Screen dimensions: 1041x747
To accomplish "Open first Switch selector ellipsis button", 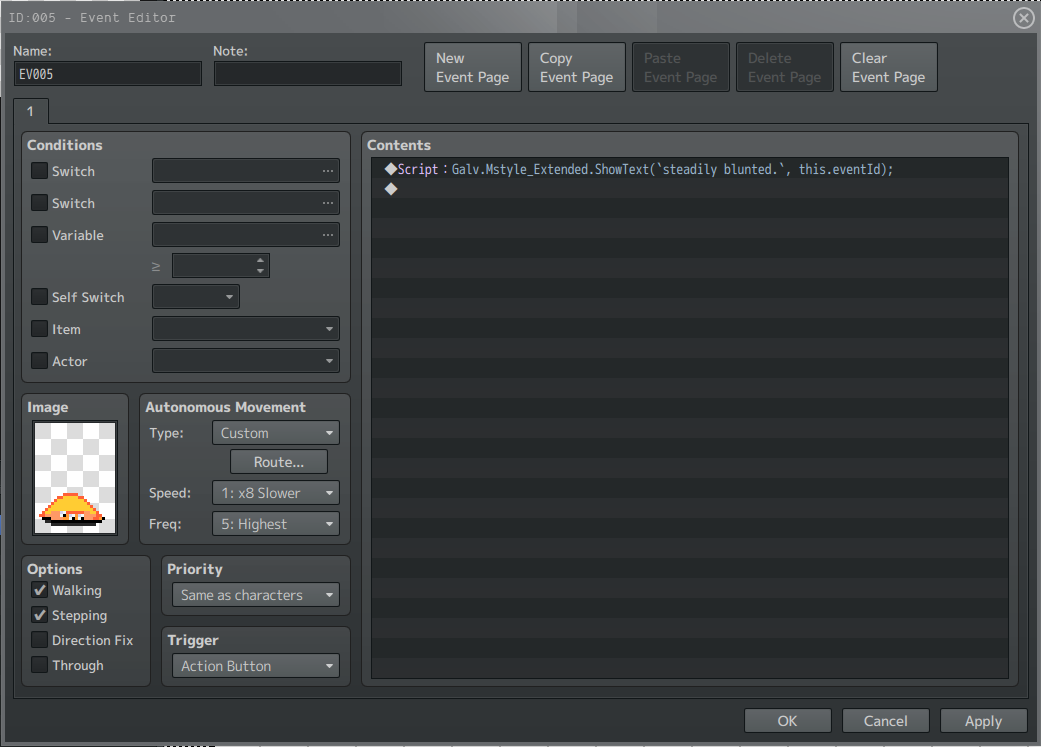I will [328, 171].
